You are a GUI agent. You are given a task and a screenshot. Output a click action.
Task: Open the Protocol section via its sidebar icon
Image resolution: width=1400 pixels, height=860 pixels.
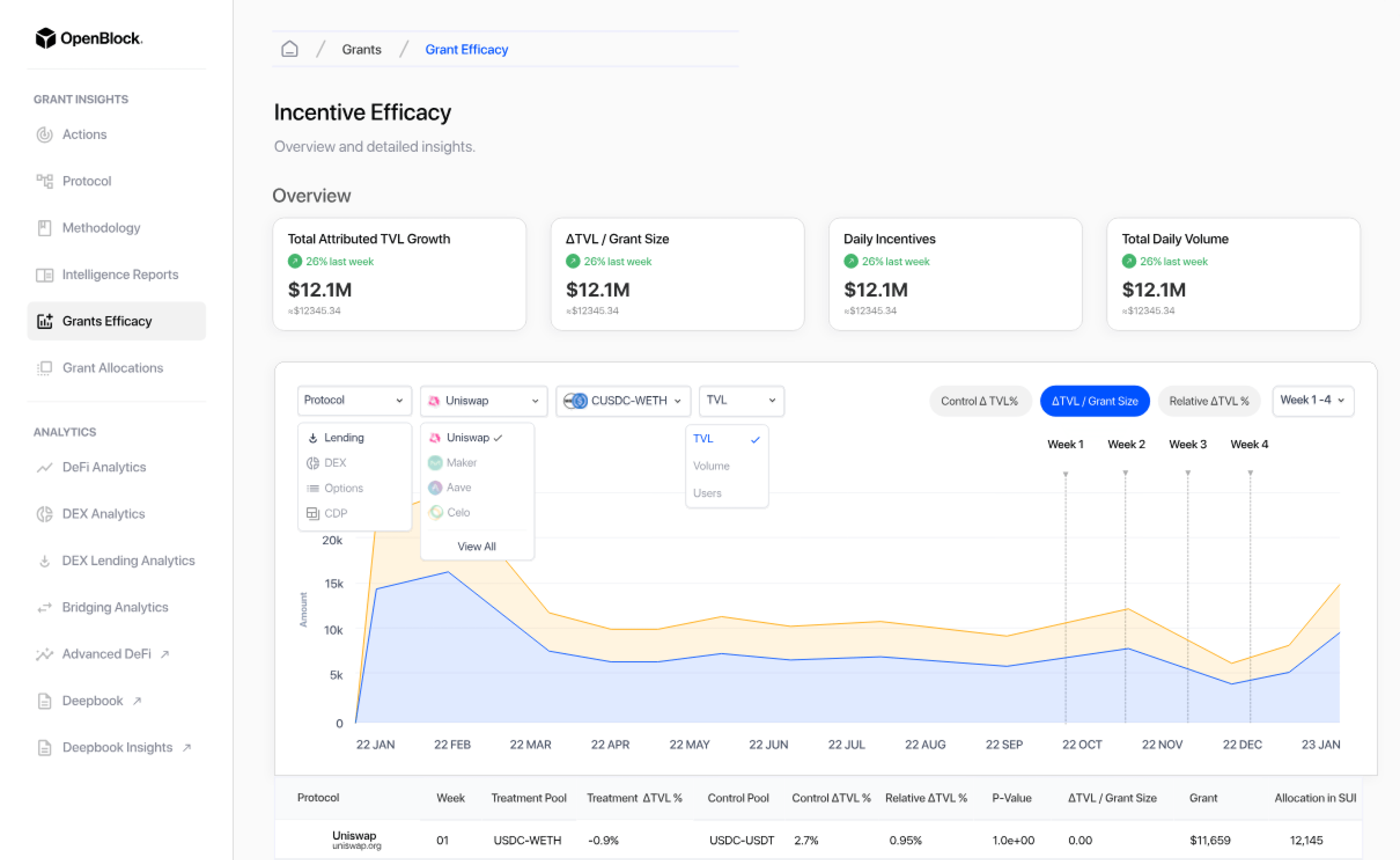[x=45, y=181]
